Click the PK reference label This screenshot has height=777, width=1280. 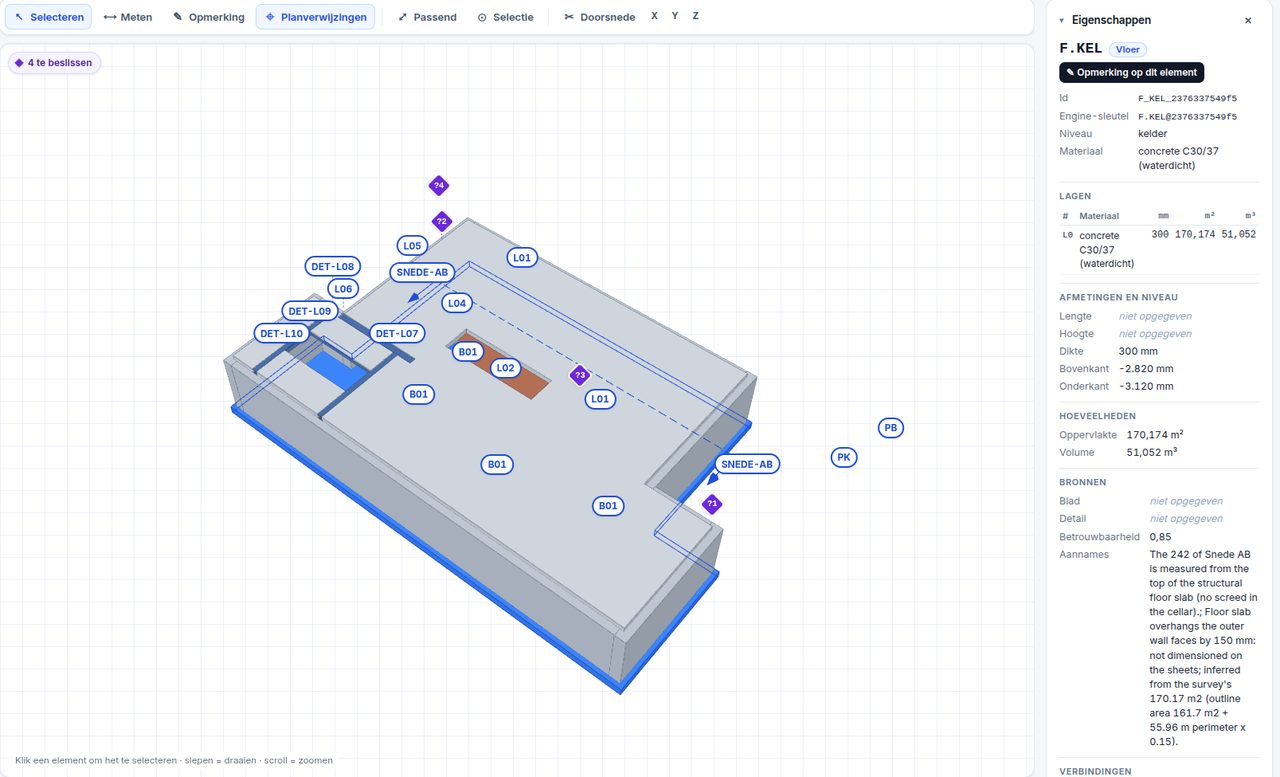click(844, 457)
